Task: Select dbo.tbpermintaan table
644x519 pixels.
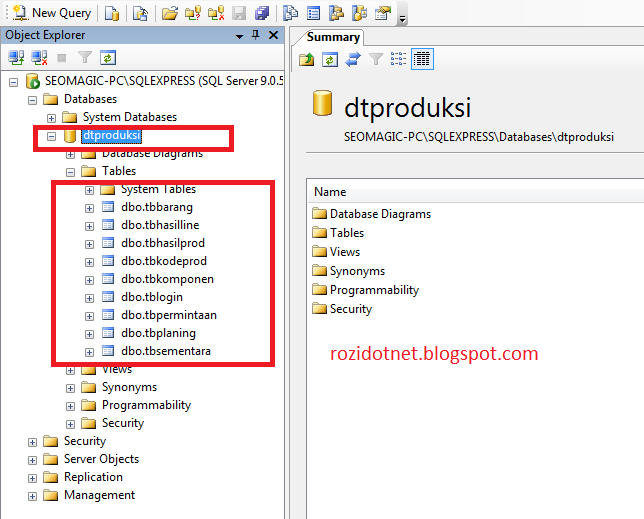Action: click(169, 315)
